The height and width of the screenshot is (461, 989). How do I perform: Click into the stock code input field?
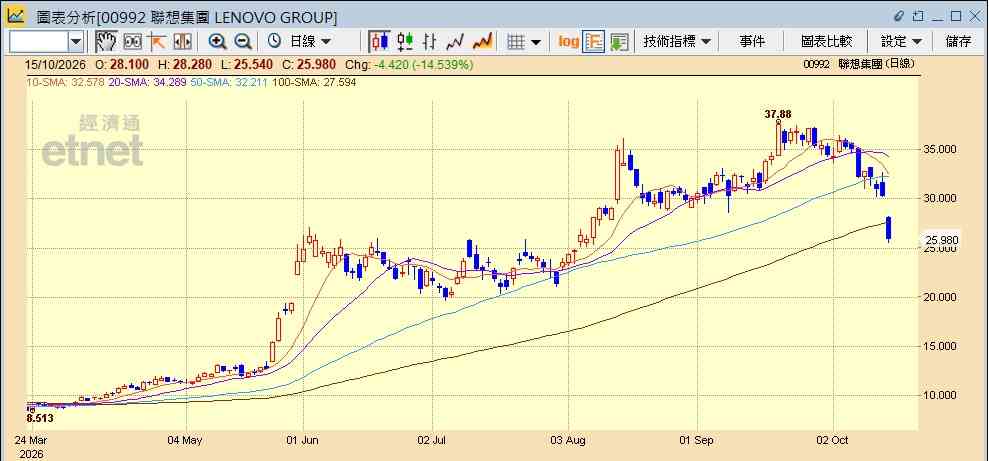click(38, 42)
